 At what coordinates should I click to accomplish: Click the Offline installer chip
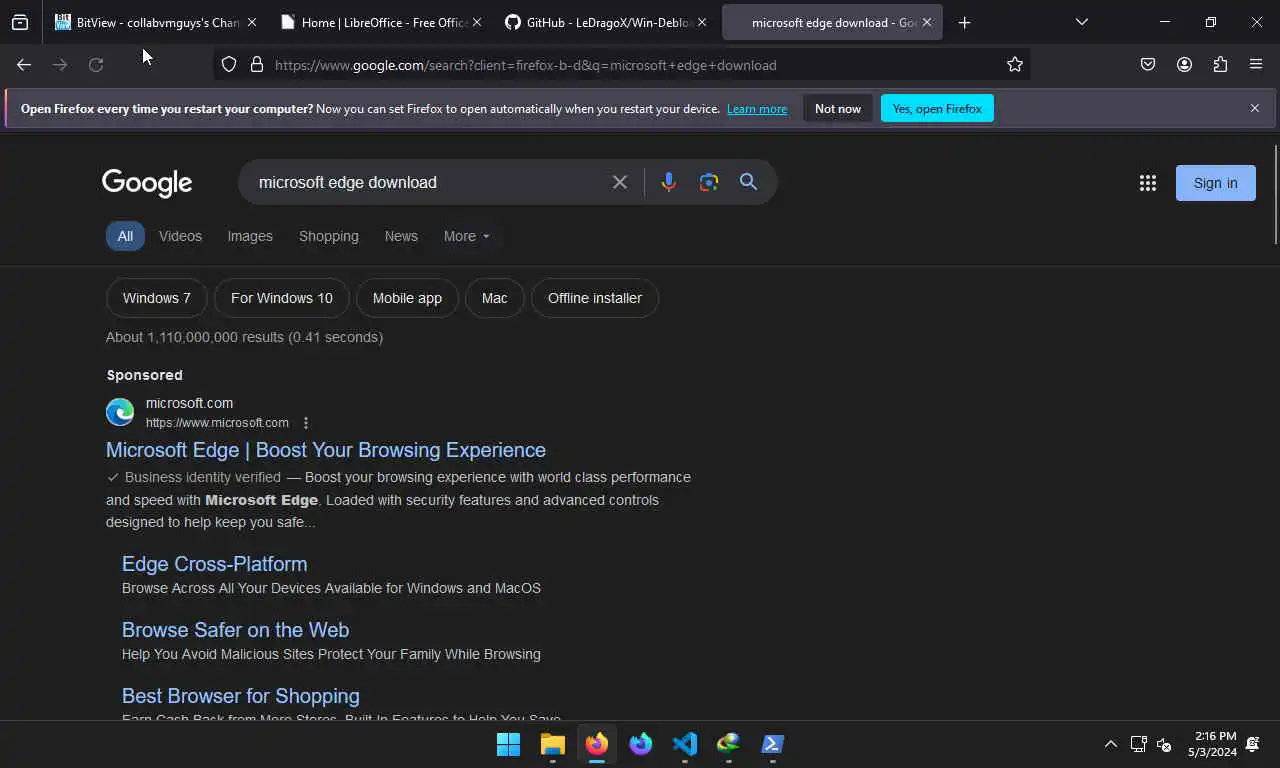click(x=595, y=298)
